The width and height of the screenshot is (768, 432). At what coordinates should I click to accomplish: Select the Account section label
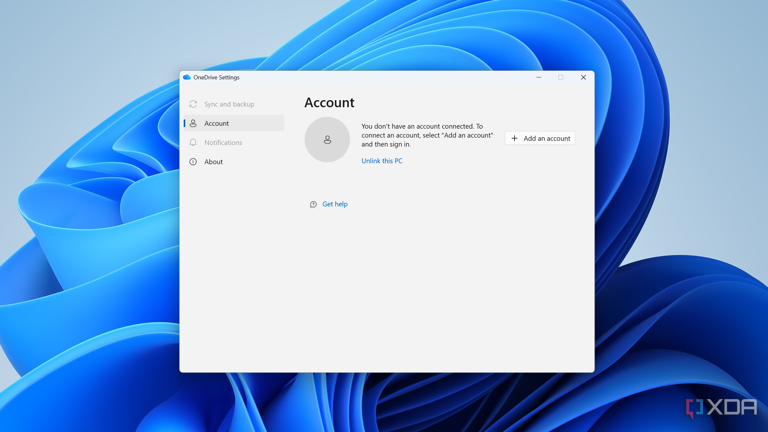coord(217,123)
